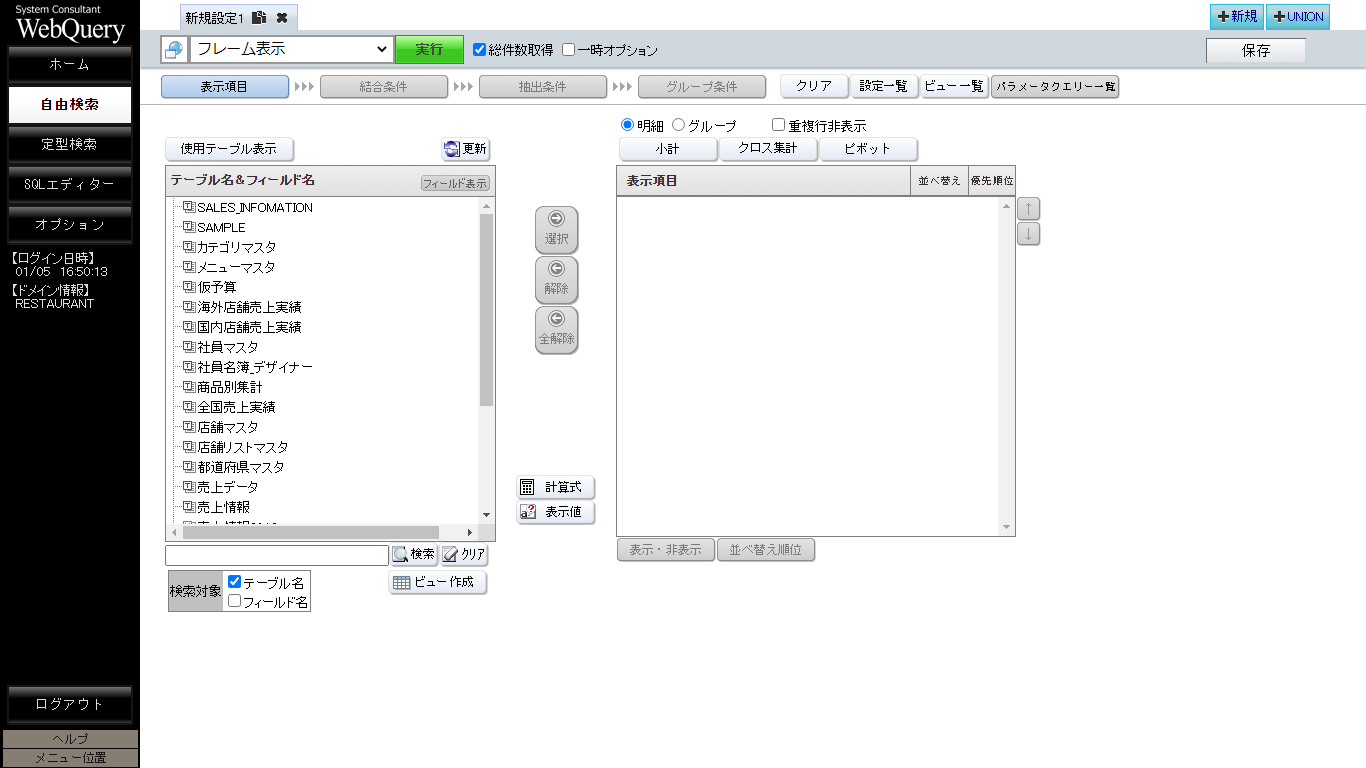
Task: Click the 実行 execute button
Action: click(x=429, y=48)
